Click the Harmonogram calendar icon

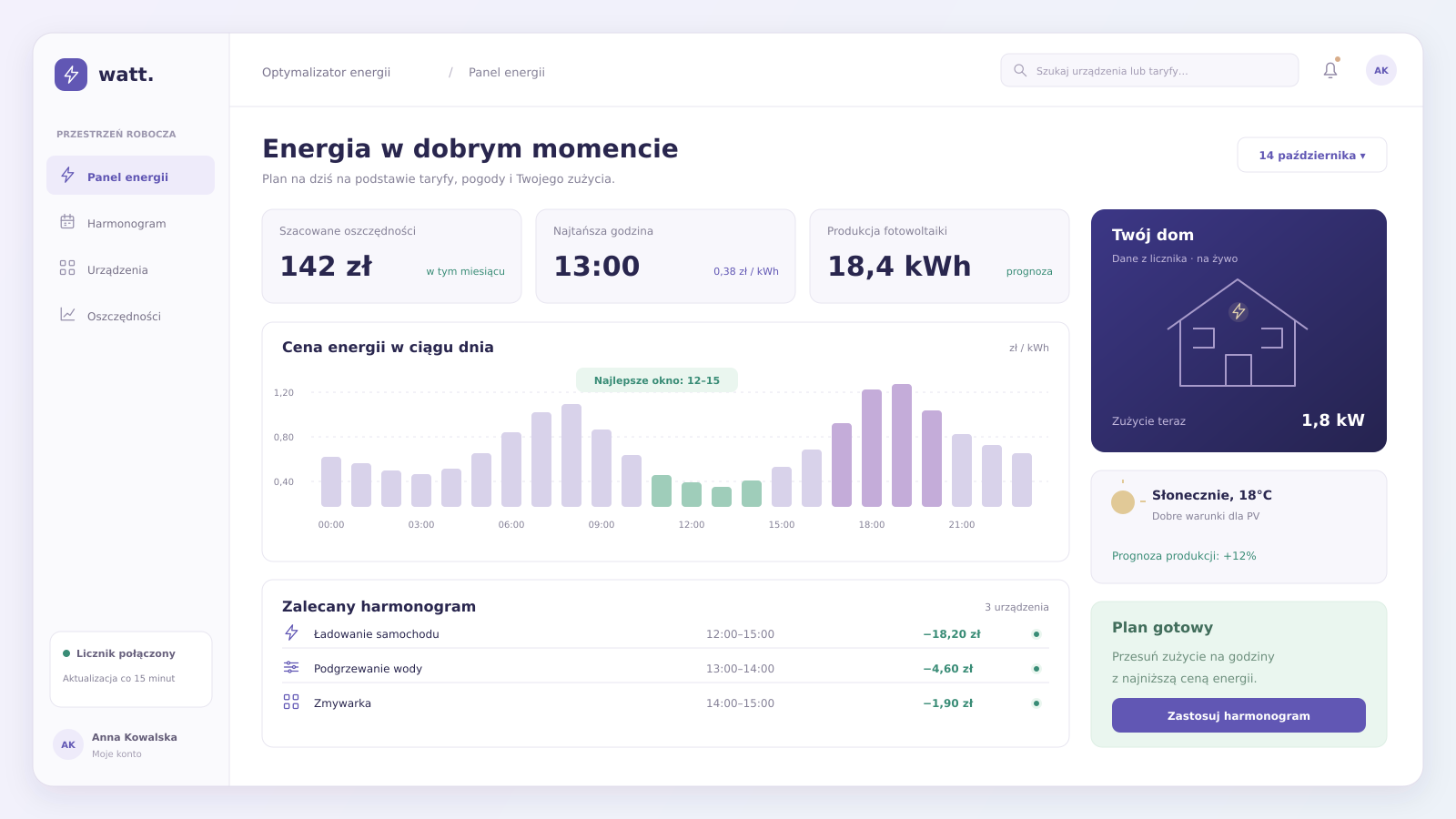coord(67,222)
